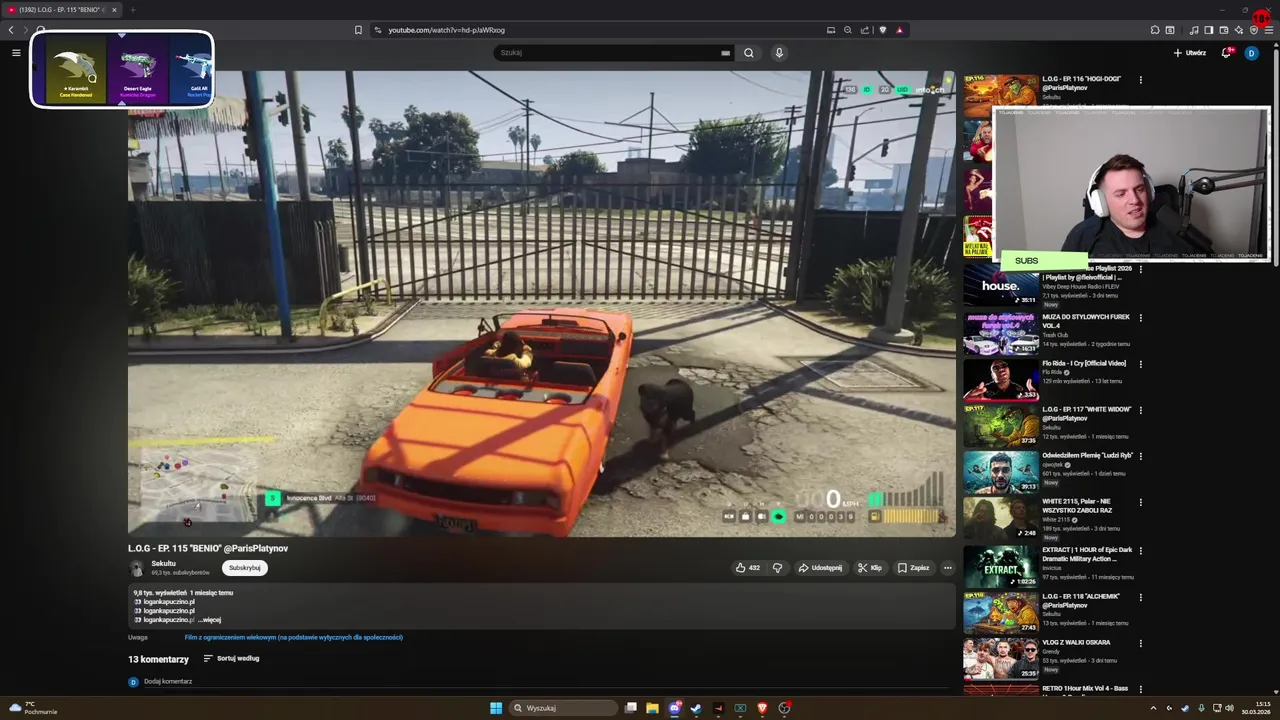Like the video (432 likes)
Screen dimensions: 1280x720
tap(748, 568)
